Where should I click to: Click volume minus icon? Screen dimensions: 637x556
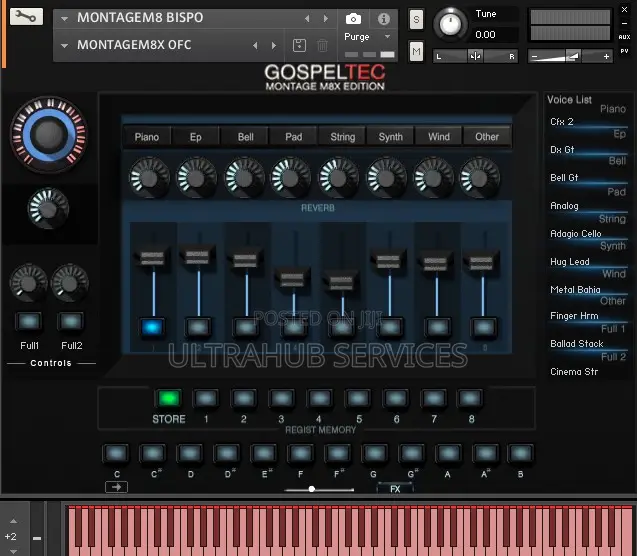[534, 56]
